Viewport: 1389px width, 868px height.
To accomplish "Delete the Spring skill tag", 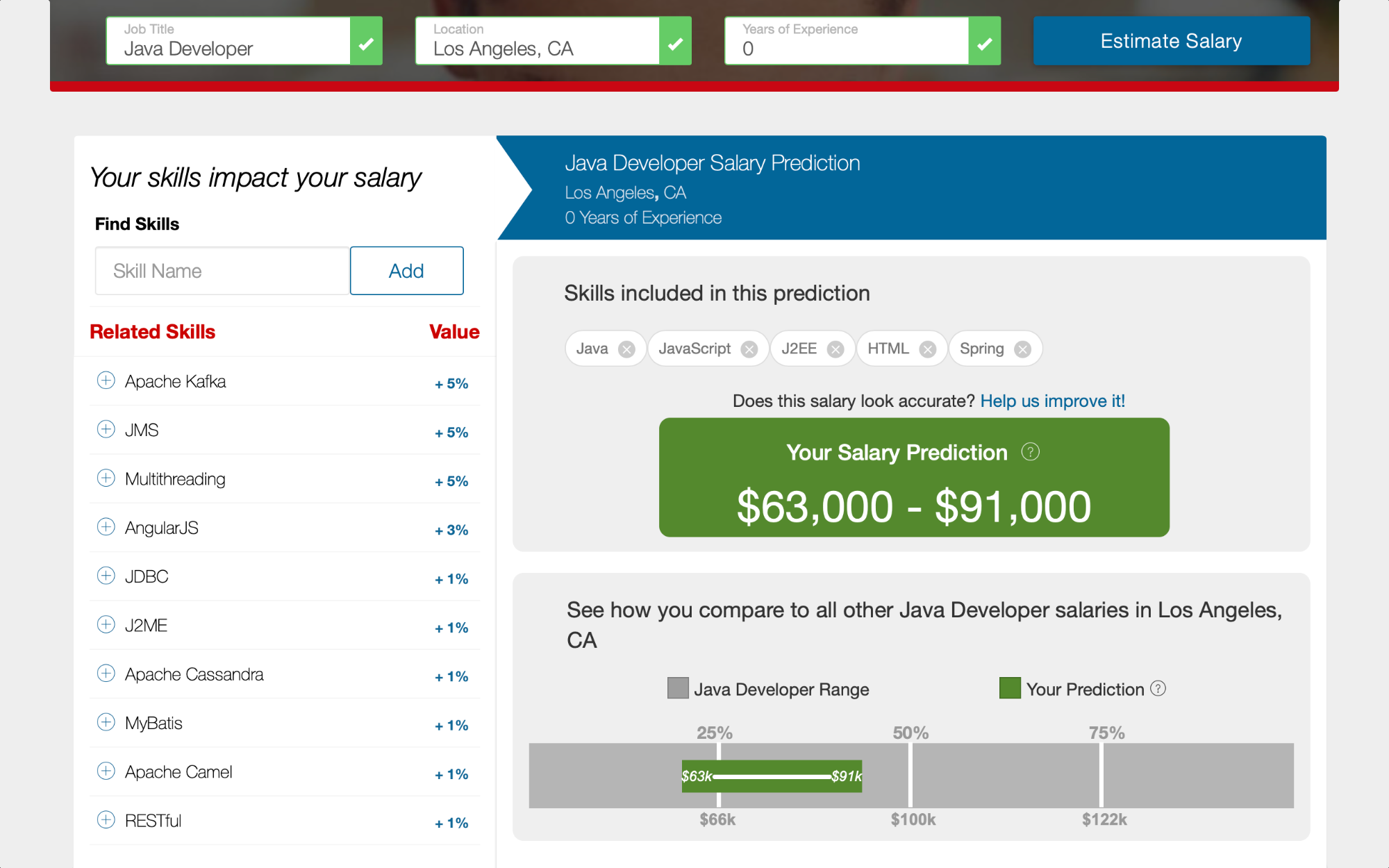I will [1022, 349].
